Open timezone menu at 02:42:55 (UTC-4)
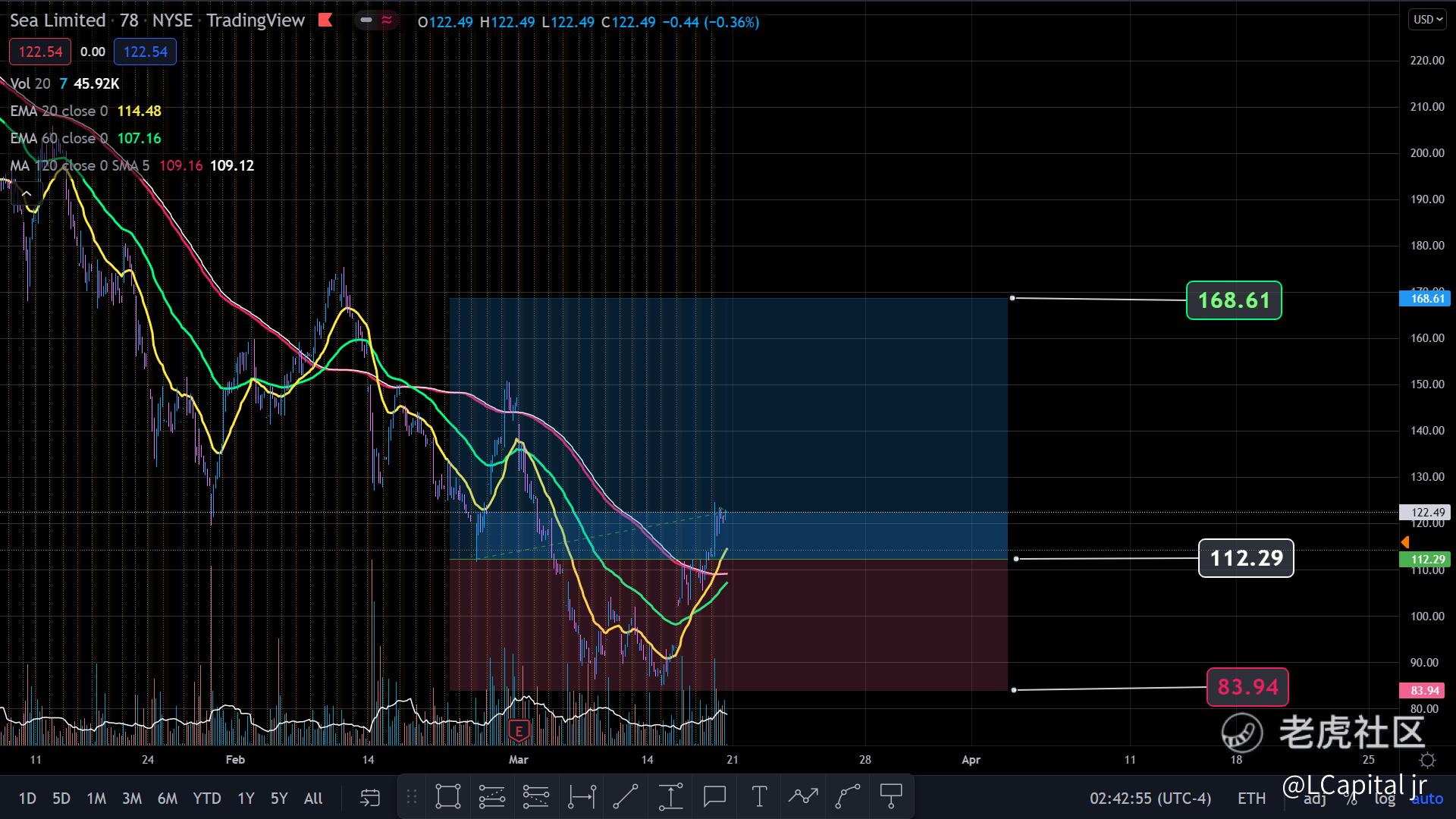 [x=1150, y=799]
